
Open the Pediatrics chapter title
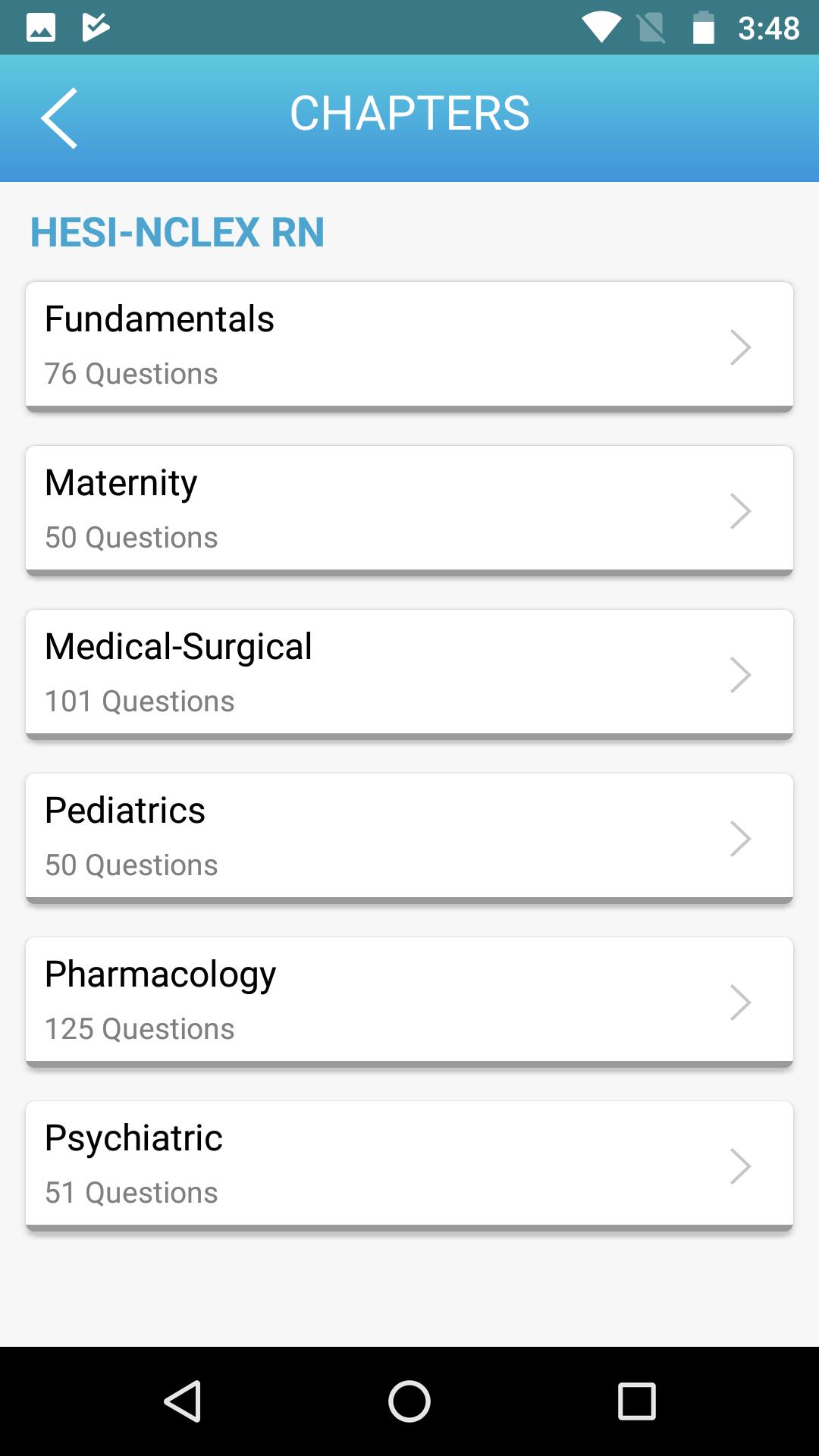click(x=125, y=811)
